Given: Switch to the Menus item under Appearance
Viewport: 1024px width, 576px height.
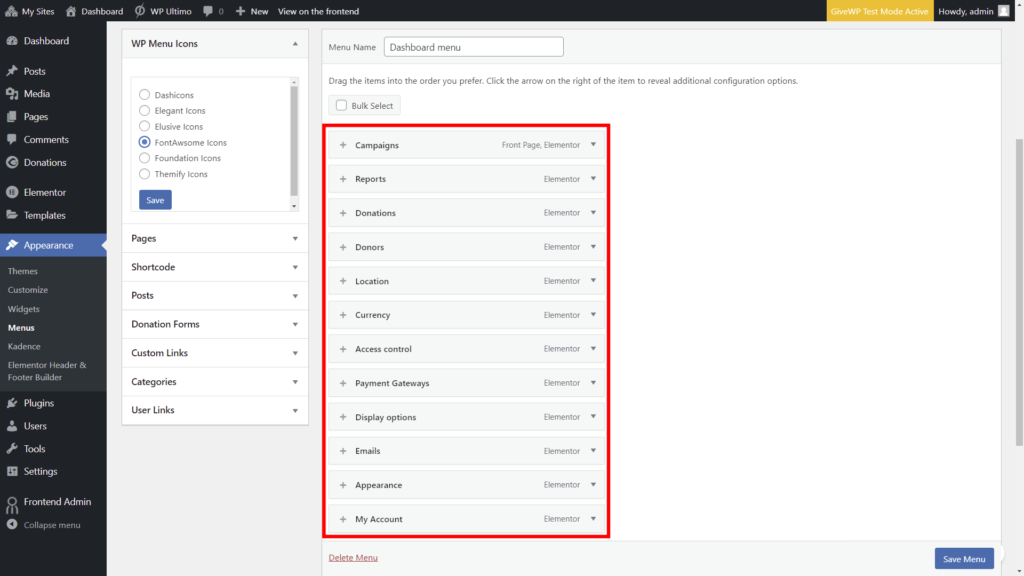Looking at the screenshot, I should [21, 327].
